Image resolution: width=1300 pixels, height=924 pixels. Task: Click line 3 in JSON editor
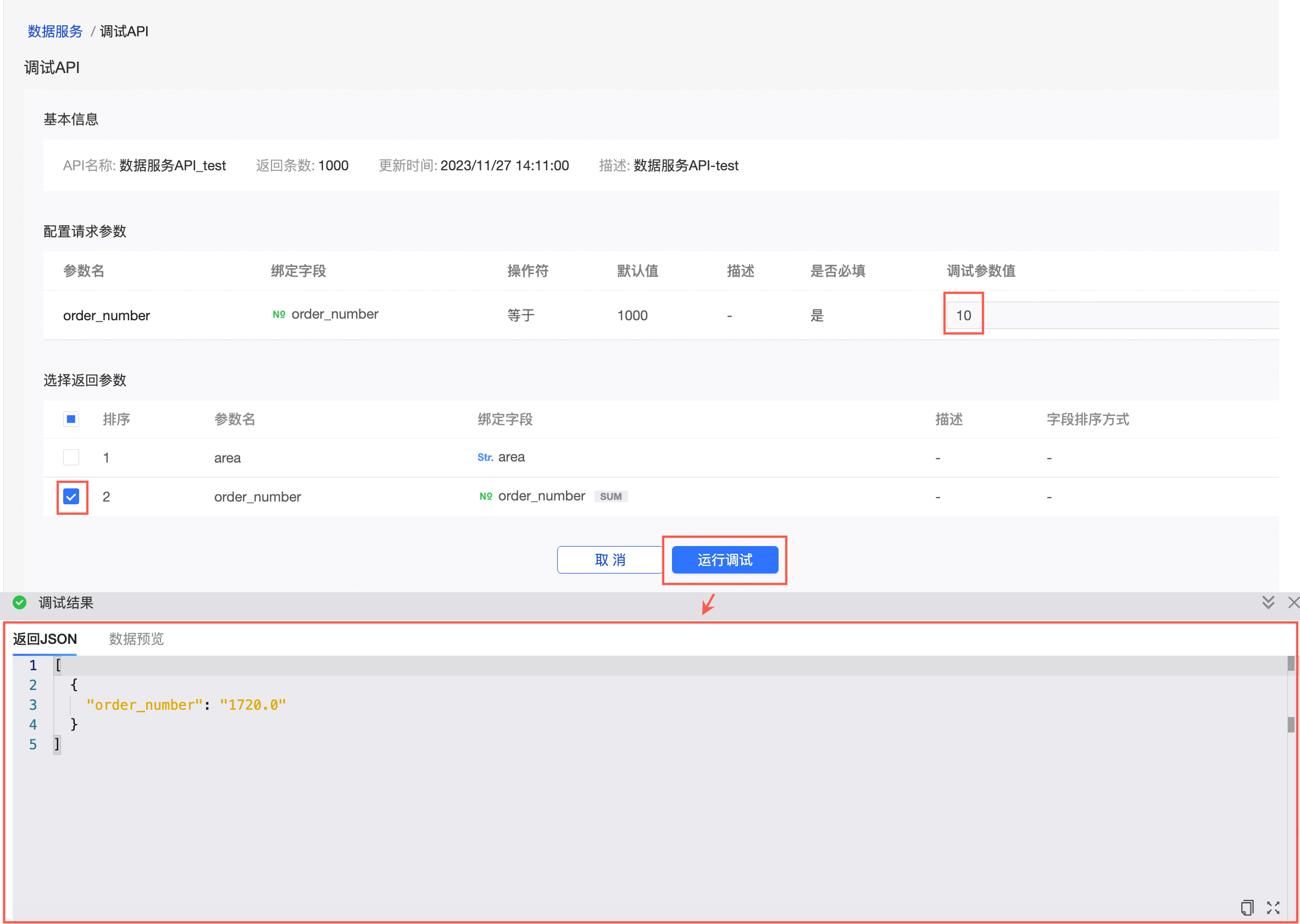(186, 705)
